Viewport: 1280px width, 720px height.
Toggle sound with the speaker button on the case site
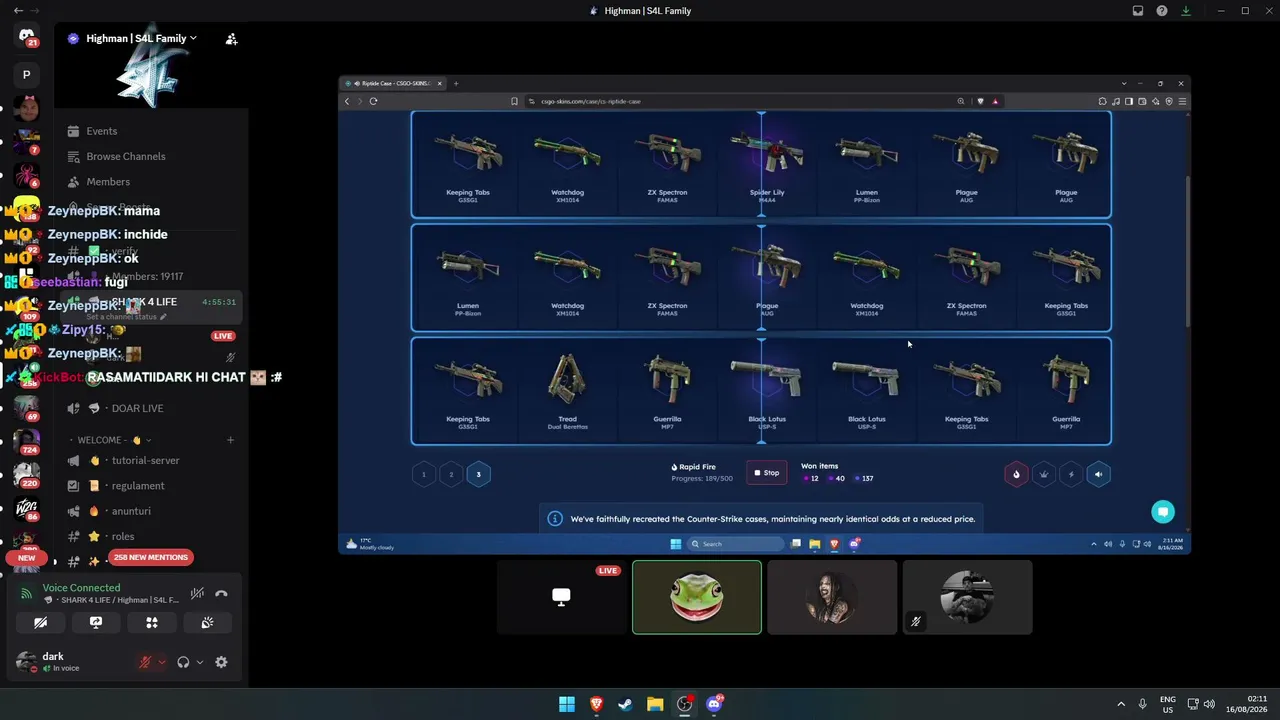click(x=1098, y=474)
